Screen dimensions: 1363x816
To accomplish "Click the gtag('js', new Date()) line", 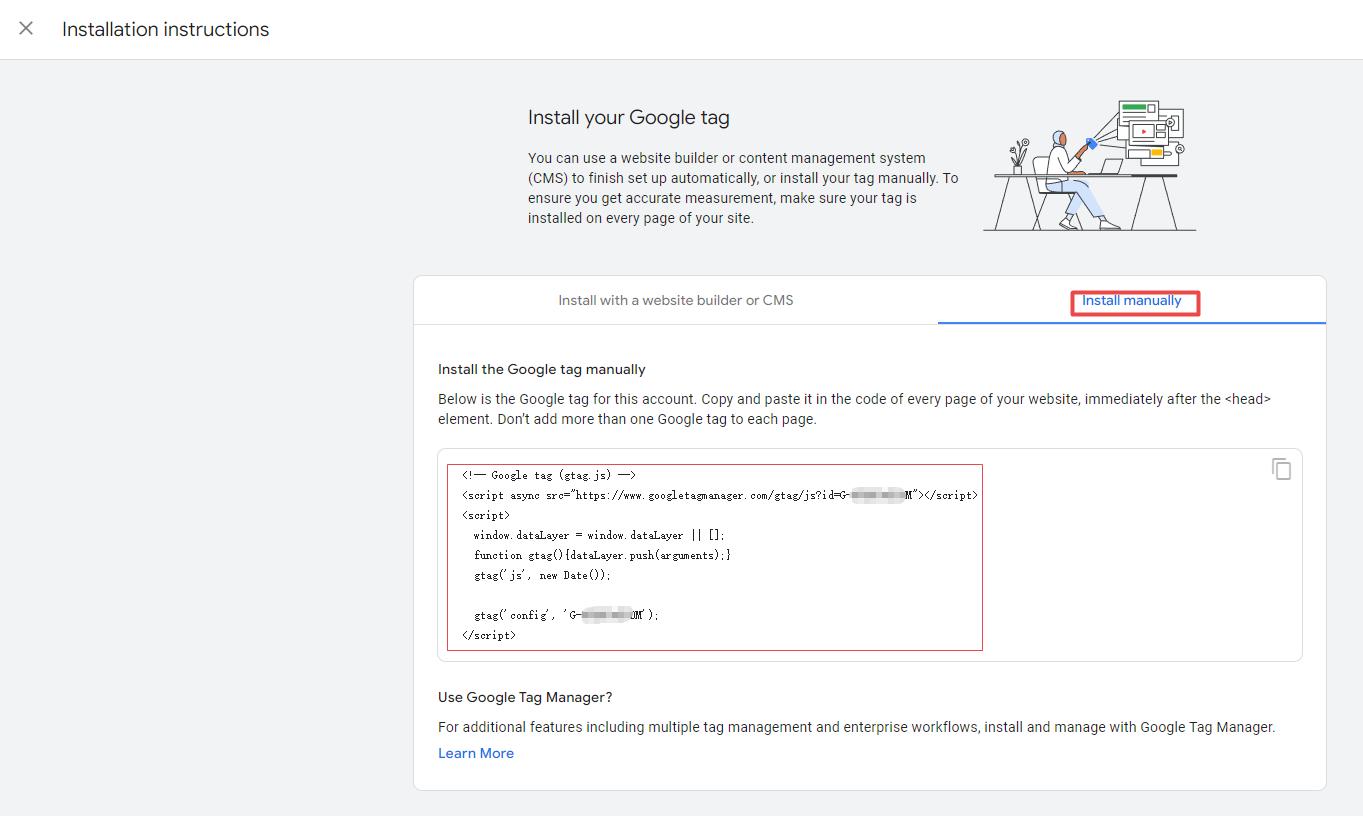I will [542, 575].
